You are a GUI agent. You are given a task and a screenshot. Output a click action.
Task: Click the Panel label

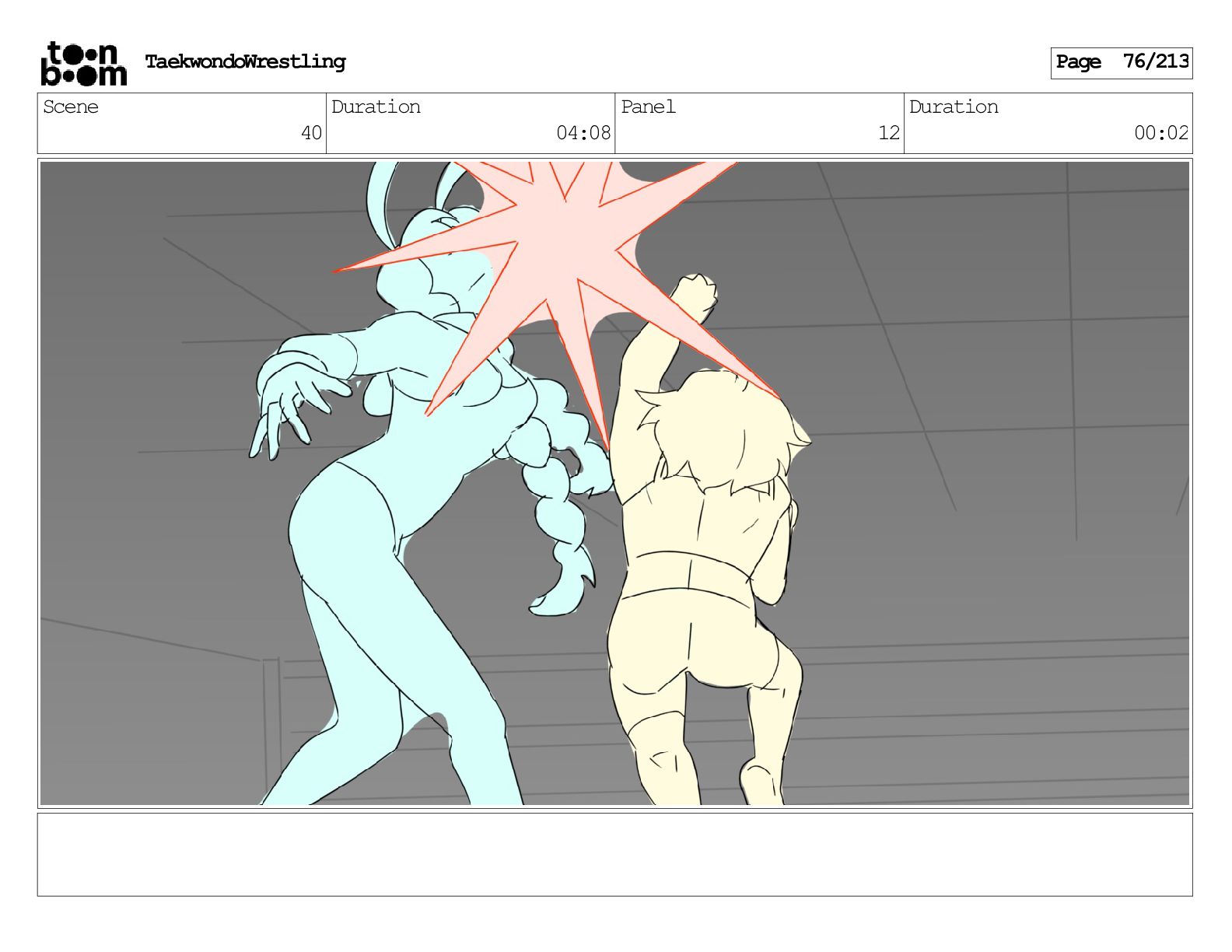[x=648, y=107]
